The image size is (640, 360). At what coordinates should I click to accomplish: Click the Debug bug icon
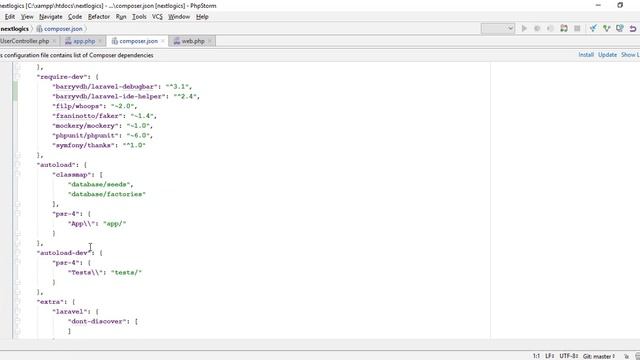coord(537,29)
